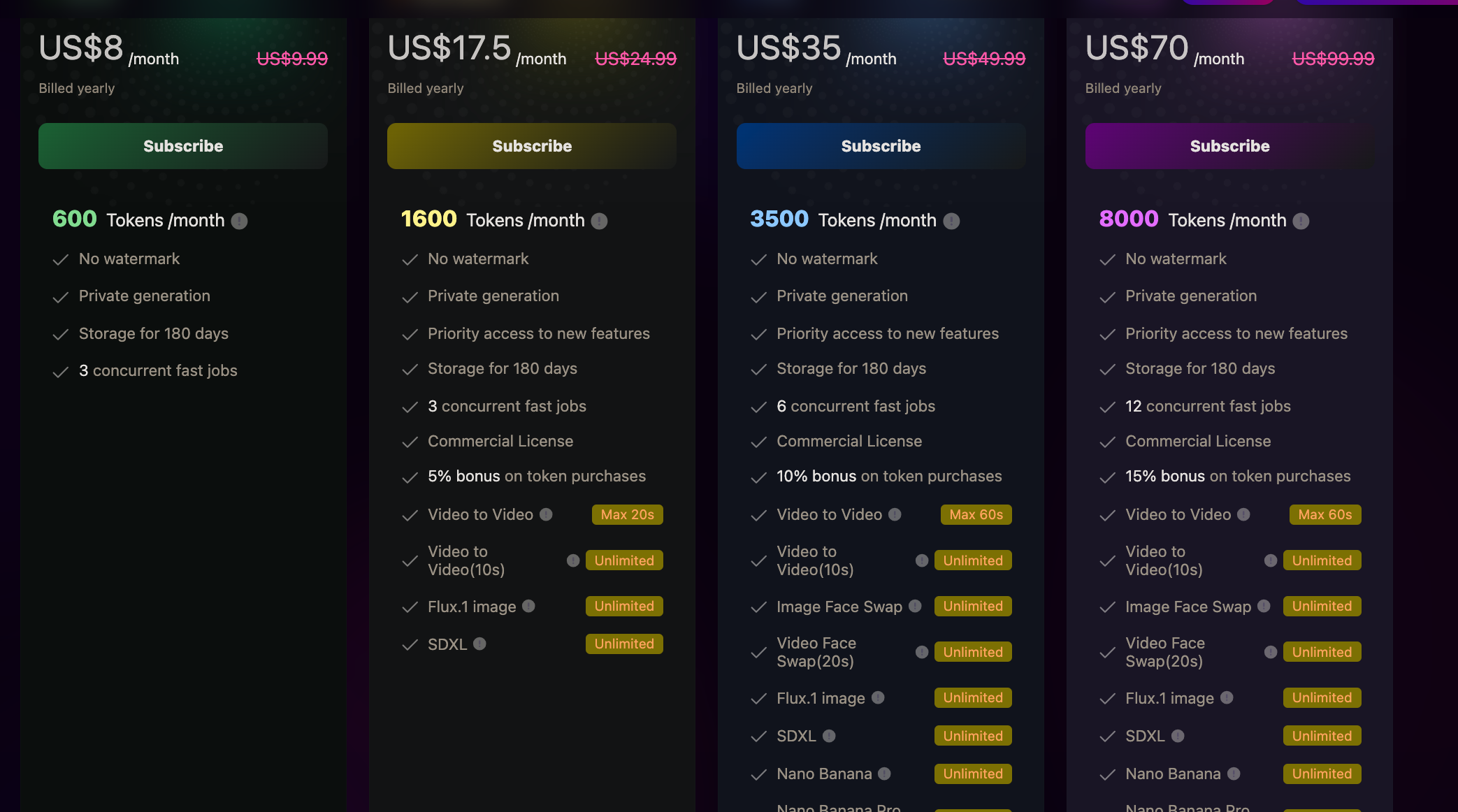
Task: Click info icon next to 1600 Tokens /month
Action: click(x=599, y=222)
